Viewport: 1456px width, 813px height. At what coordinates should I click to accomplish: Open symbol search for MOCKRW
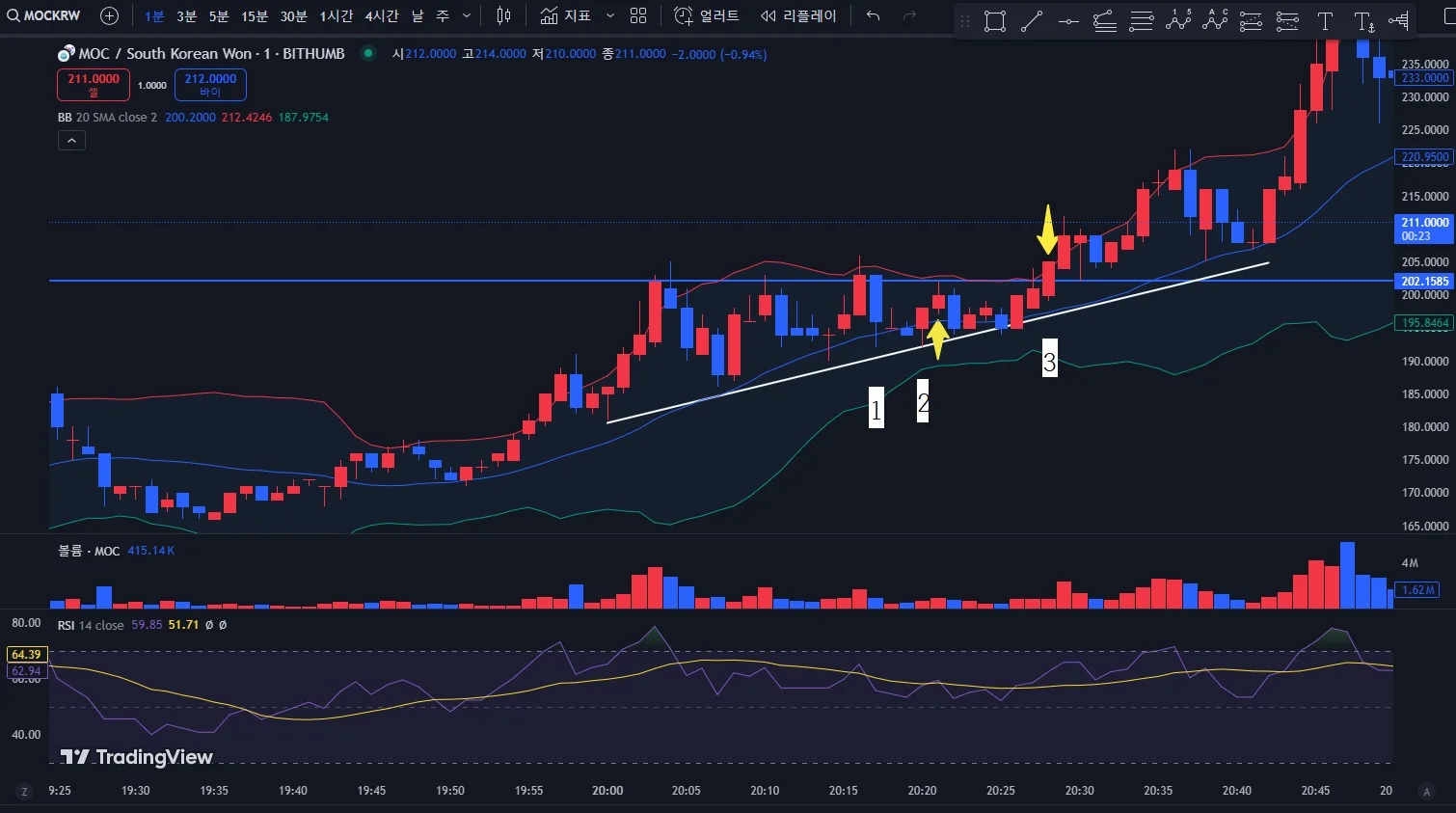click(44, 15)
